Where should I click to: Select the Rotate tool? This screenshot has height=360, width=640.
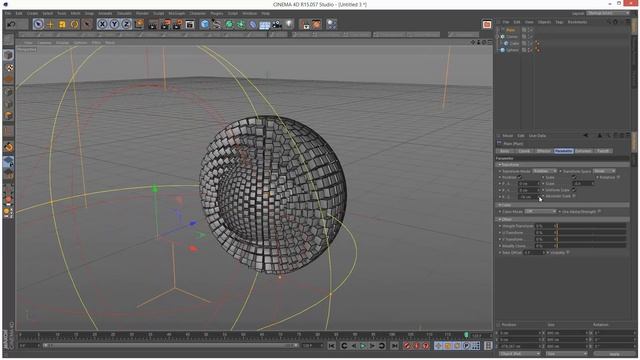[x=74, y=24]
